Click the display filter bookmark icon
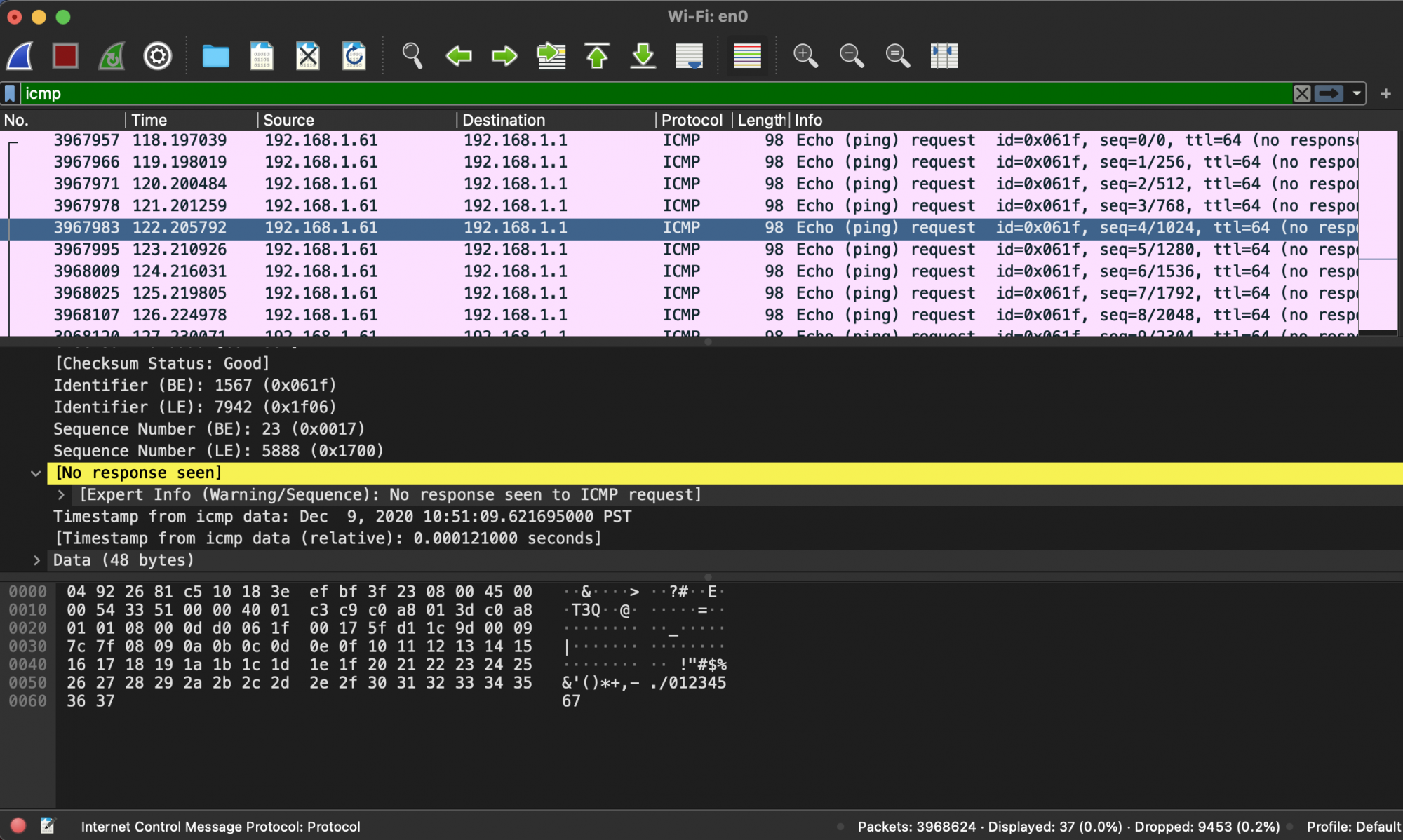The image size is (1403, 840). (10, 93)
